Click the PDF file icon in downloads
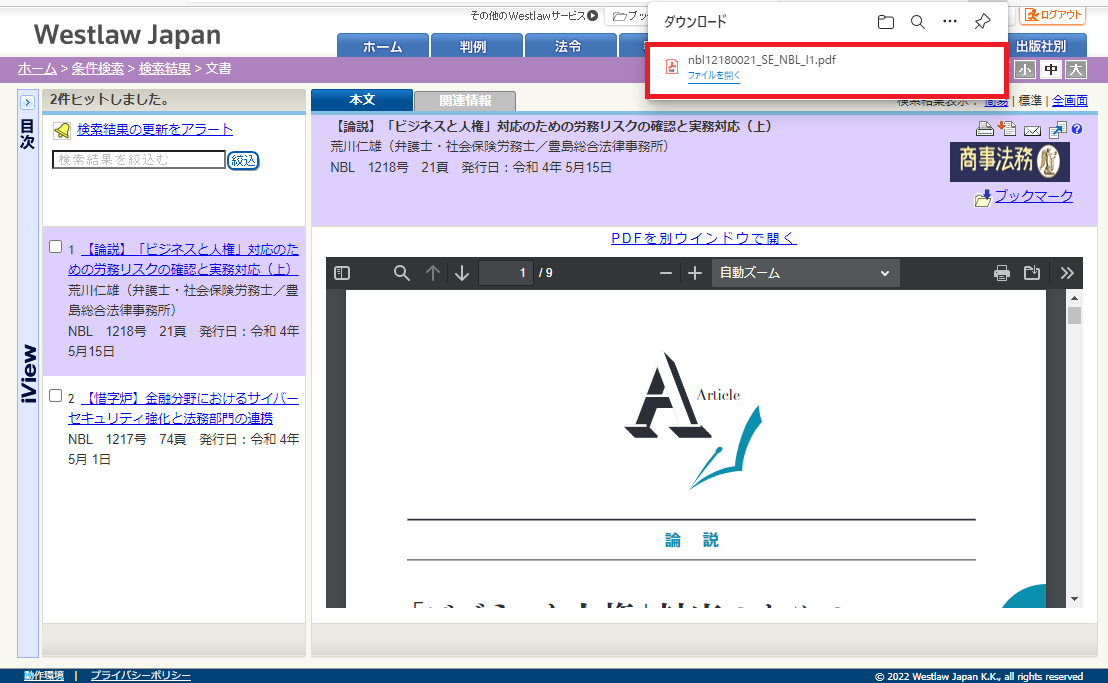Image resolution: width=1108 pixels, height=683 pixels. click(672, 66)
